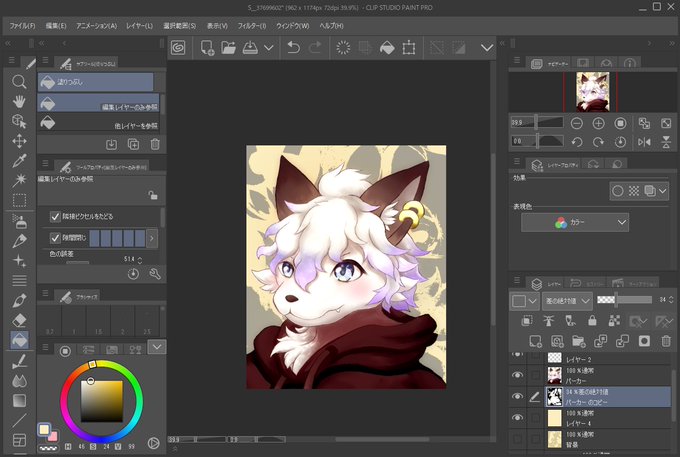Hide the レイヤー 4 layer visibility
The width and height of the screenshot is (680, 457).
click(x=517, y=418)
